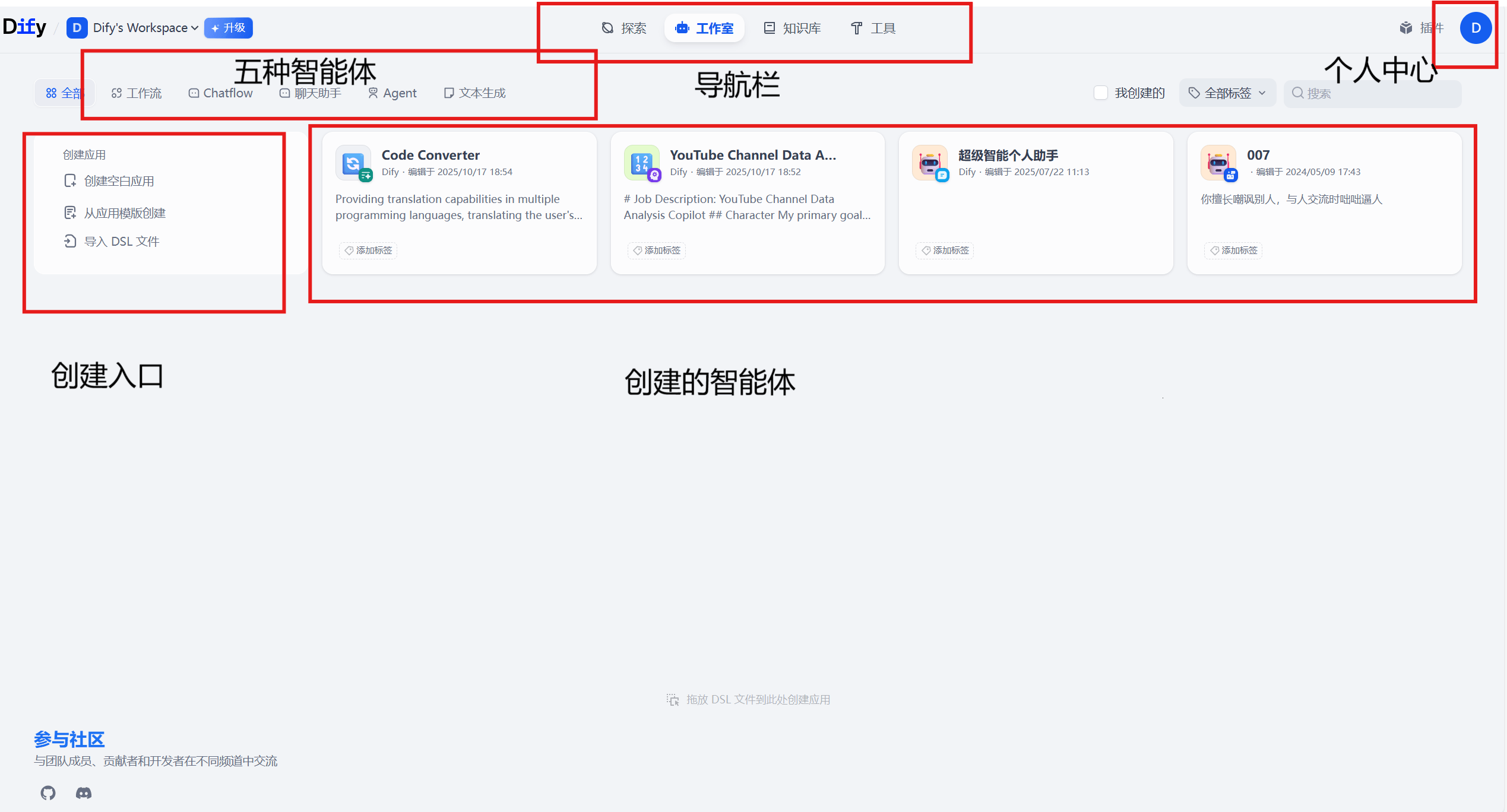Click the Code Converter description text
1507x812 pixels.
459,207
